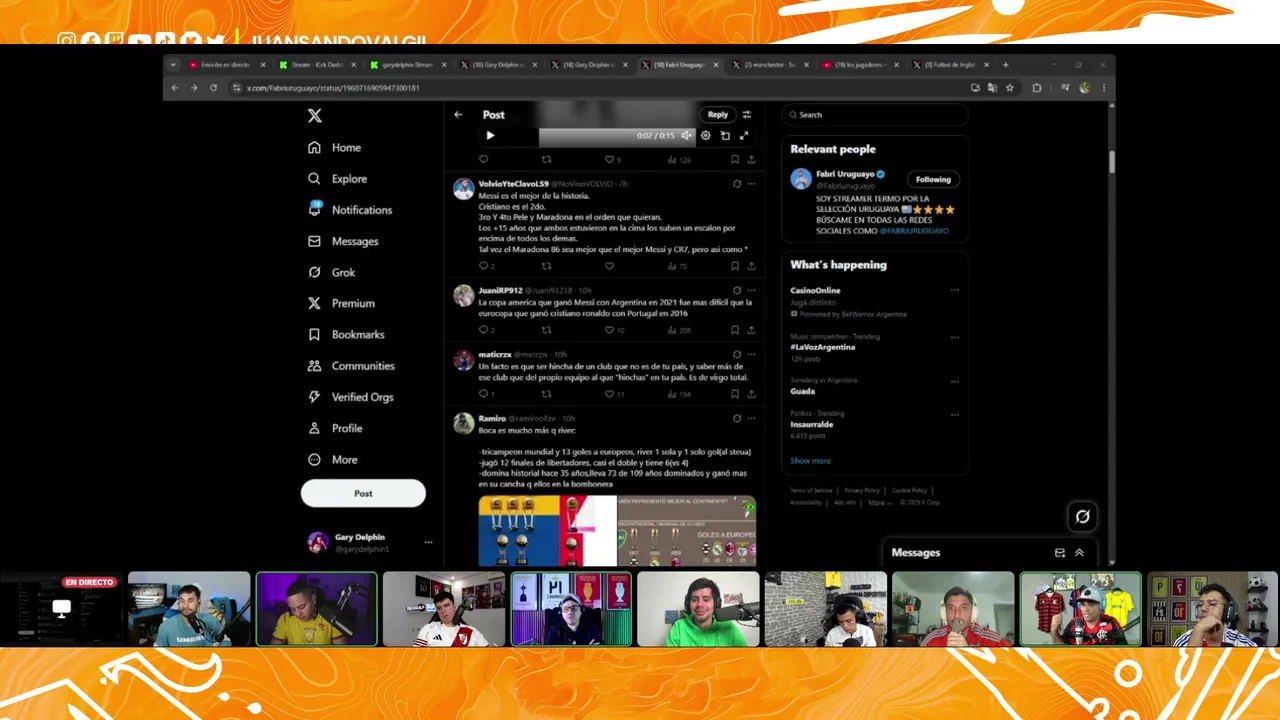Open the video settings gear icon
The height and width of the screenshot is (720, 1280).
(705, 135)
